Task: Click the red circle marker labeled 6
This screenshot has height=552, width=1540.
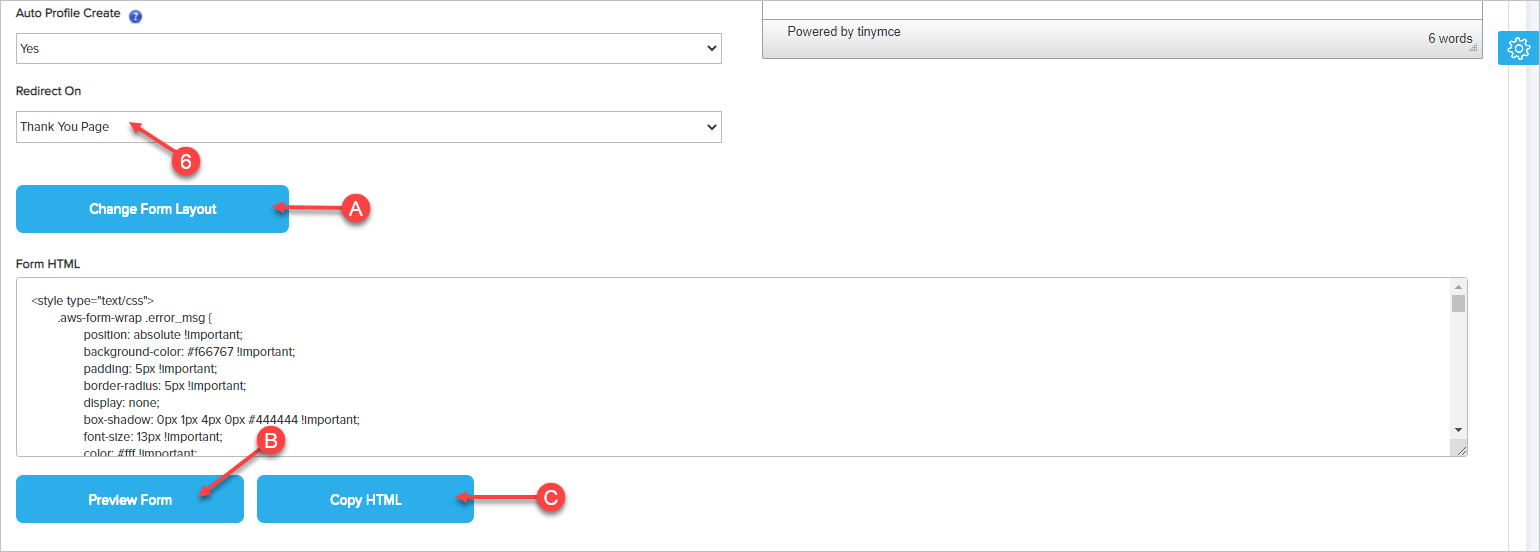Action: click(182, 163)
